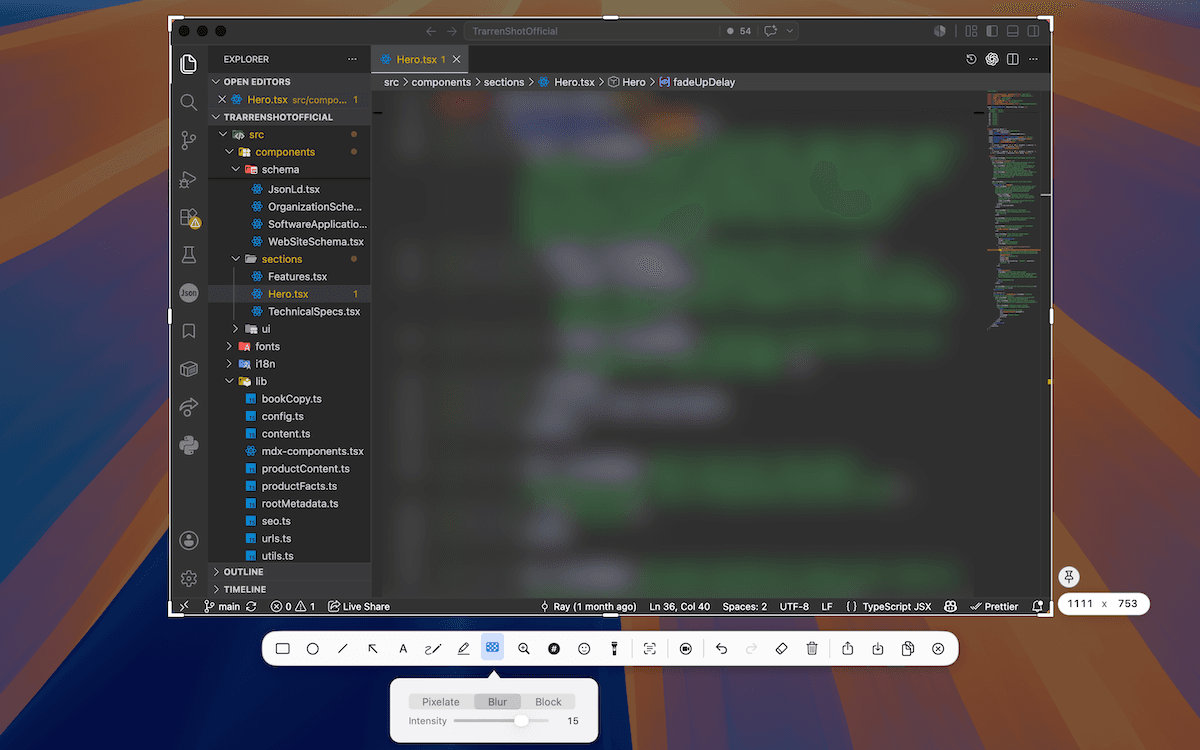Viewport: 1200px width, 750px height.
Task: Choose Blur mosaic style
Action: click(x=497, y=702)
